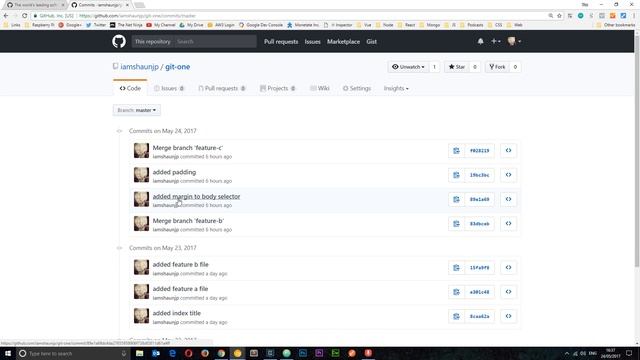640x360 pixels.
Task: Open the hash link for "added feature a file"
Action: click(479, 292)
